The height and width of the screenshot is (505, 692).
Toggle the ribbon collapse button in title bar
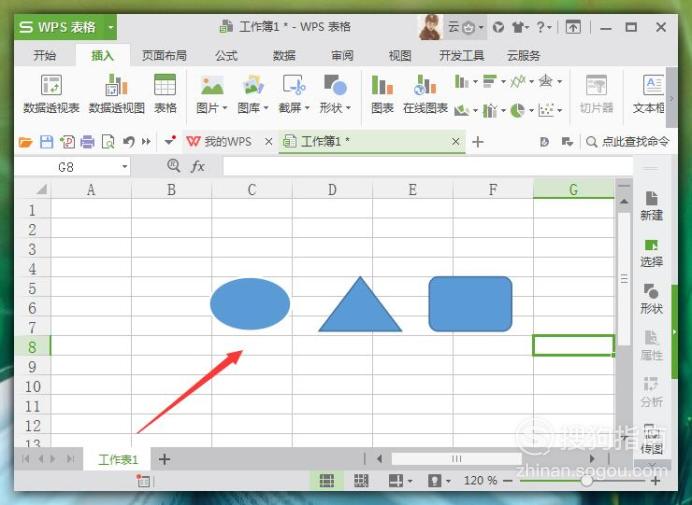(x=573, y=27)
